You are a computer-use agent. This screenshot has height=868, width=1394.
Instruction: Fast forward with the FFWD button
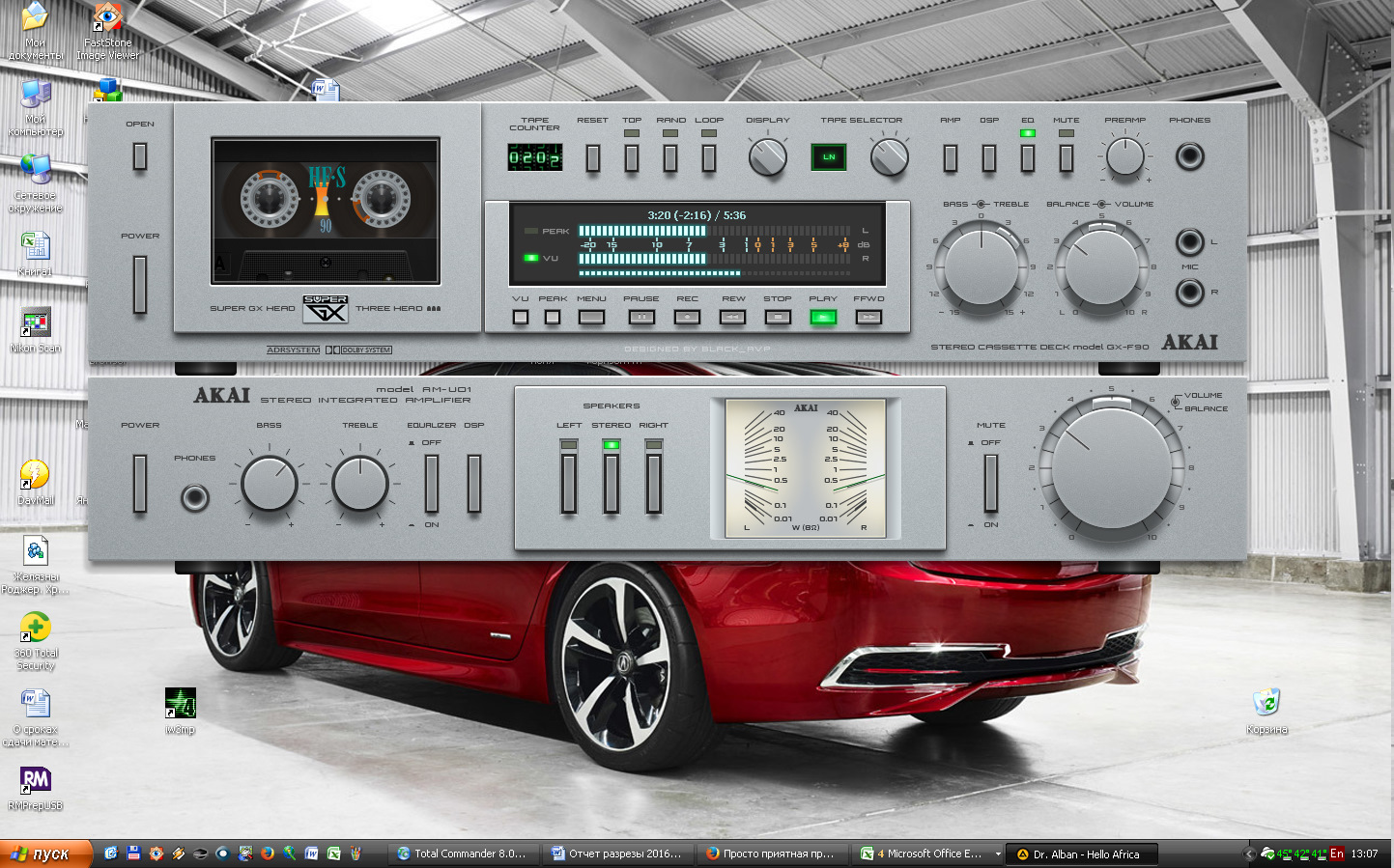click(868, 317)
